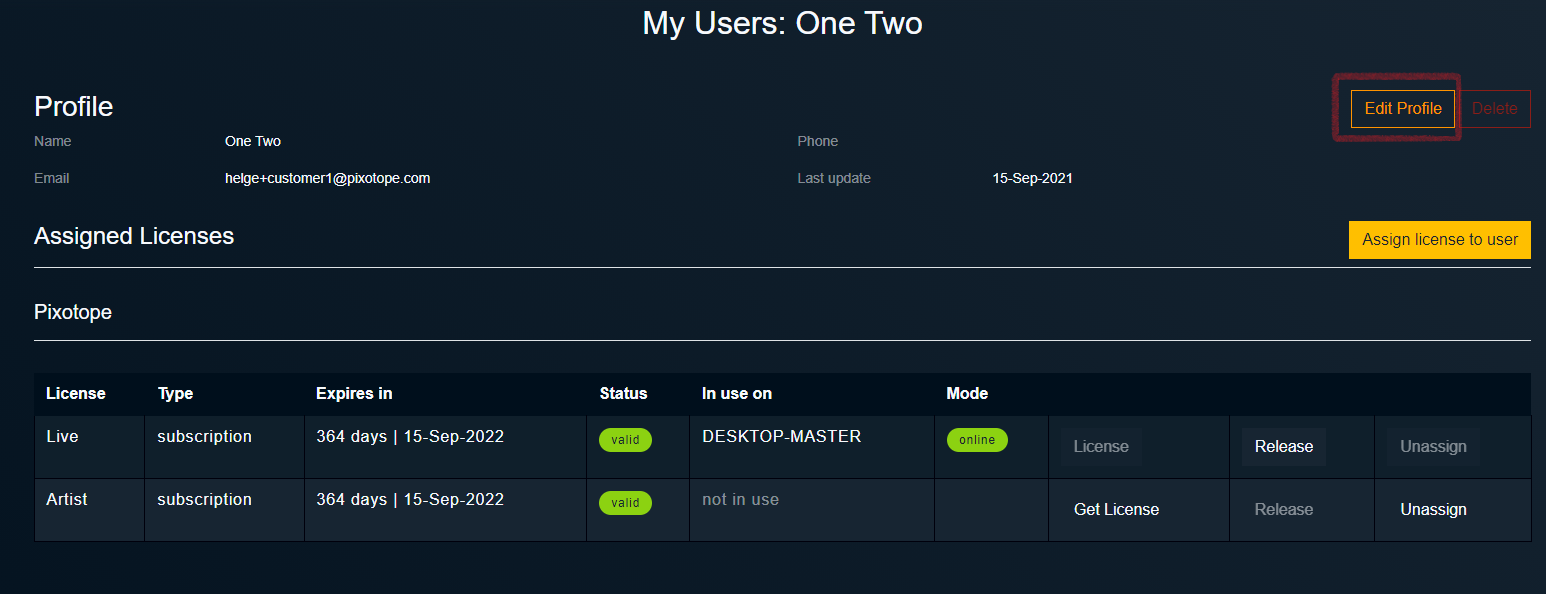Click the valid status badge for Artist
This screenshot has width=1546, height=594.
(x=625, y=503)
